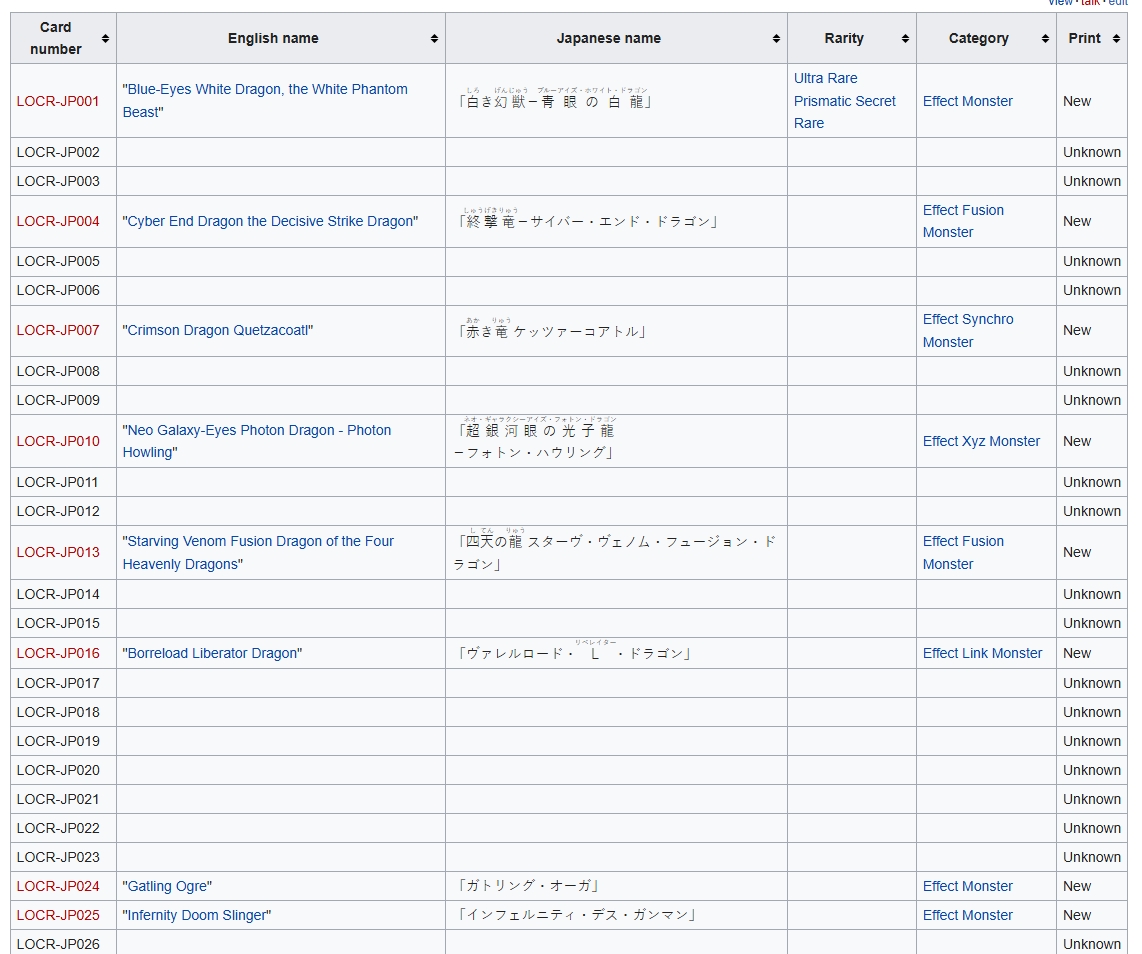Sort table by Print arrows
The height and width of the screenshot is (954, 1142).
[x=1116, y=39]
